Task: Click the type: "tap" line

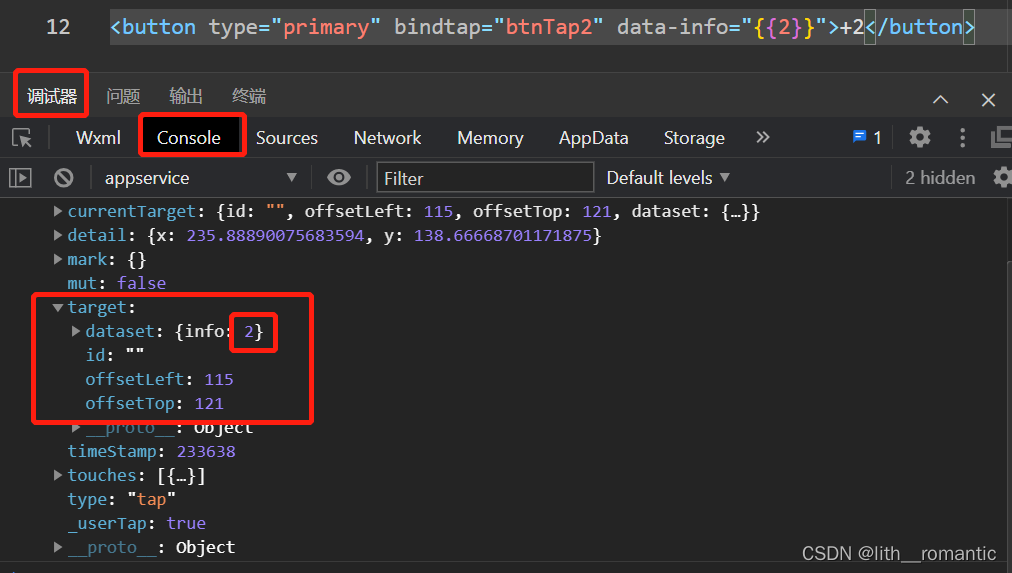Action: [121, 499]
